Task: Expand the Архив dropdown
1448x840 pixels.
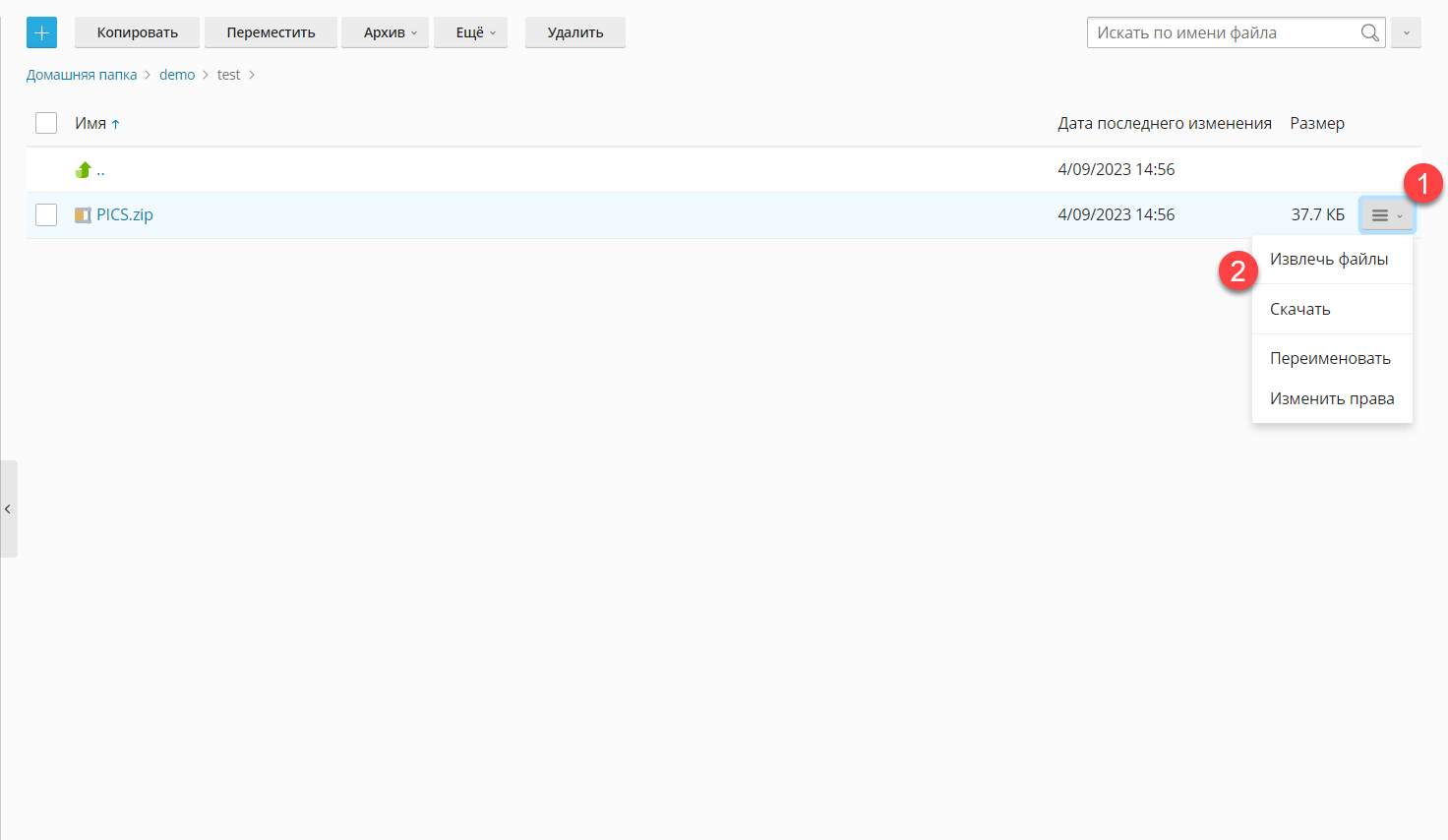Action: tap(390, 32)
